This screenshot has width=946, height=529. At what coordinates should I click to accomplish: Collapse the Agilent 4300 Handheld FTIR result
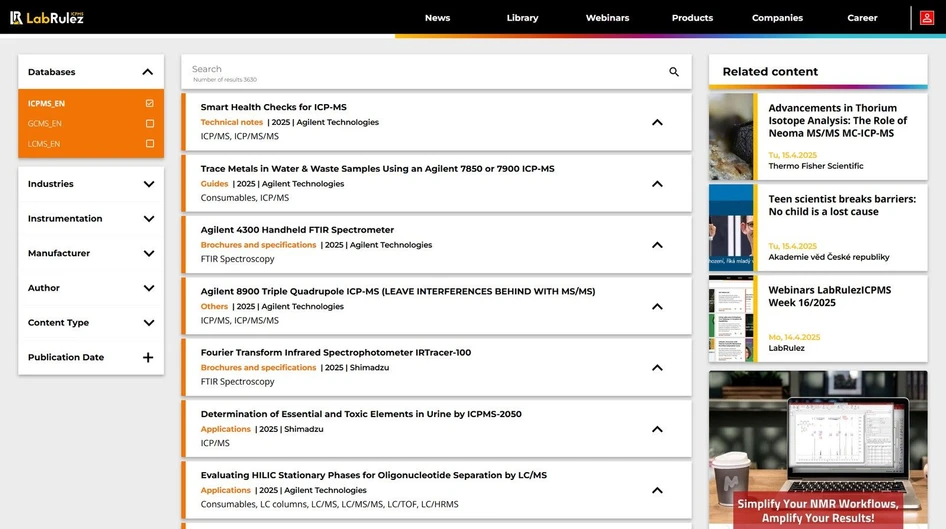(x=657, y=245)
